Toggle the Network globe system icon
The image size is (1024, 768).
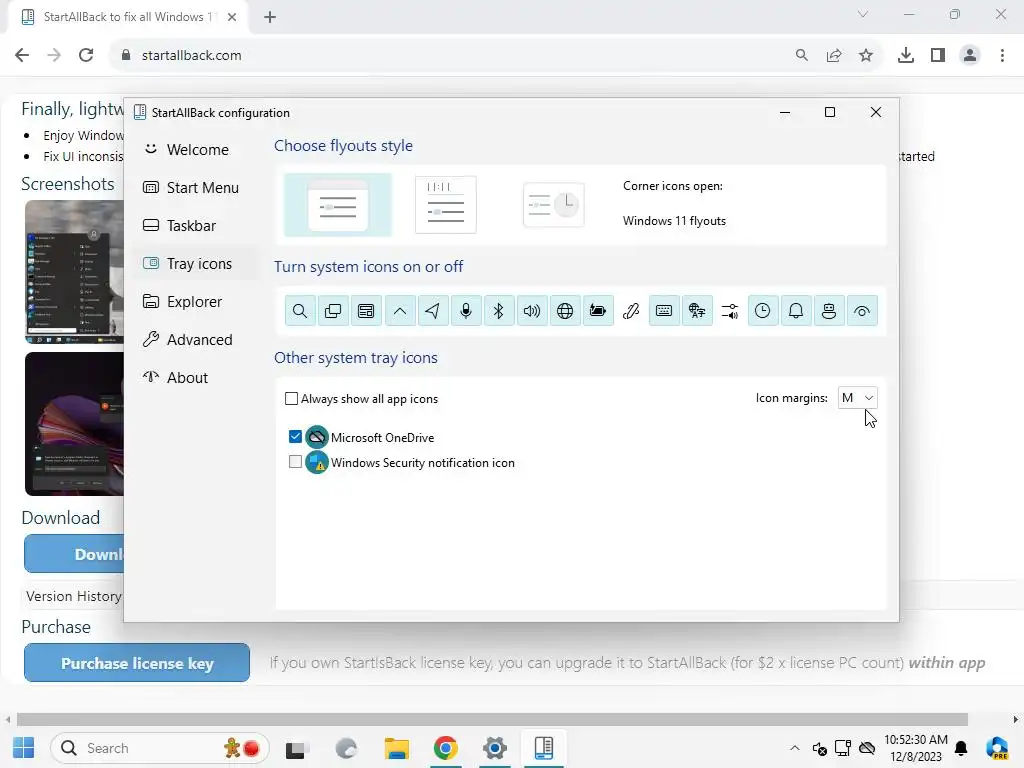pos(565,311)
